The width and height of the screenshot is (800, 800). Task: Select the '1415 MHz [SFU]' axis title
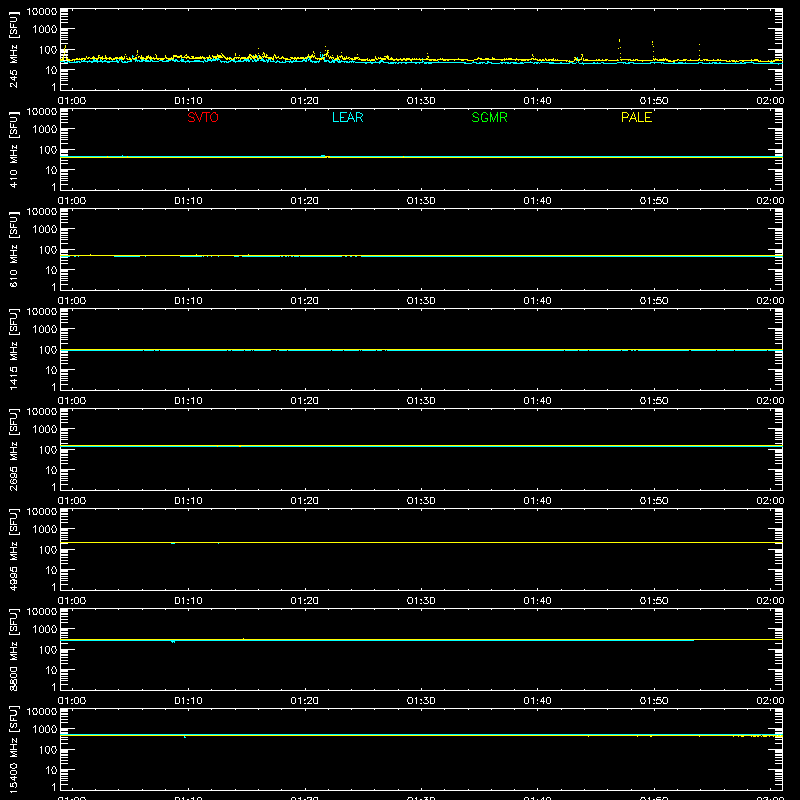13,349
